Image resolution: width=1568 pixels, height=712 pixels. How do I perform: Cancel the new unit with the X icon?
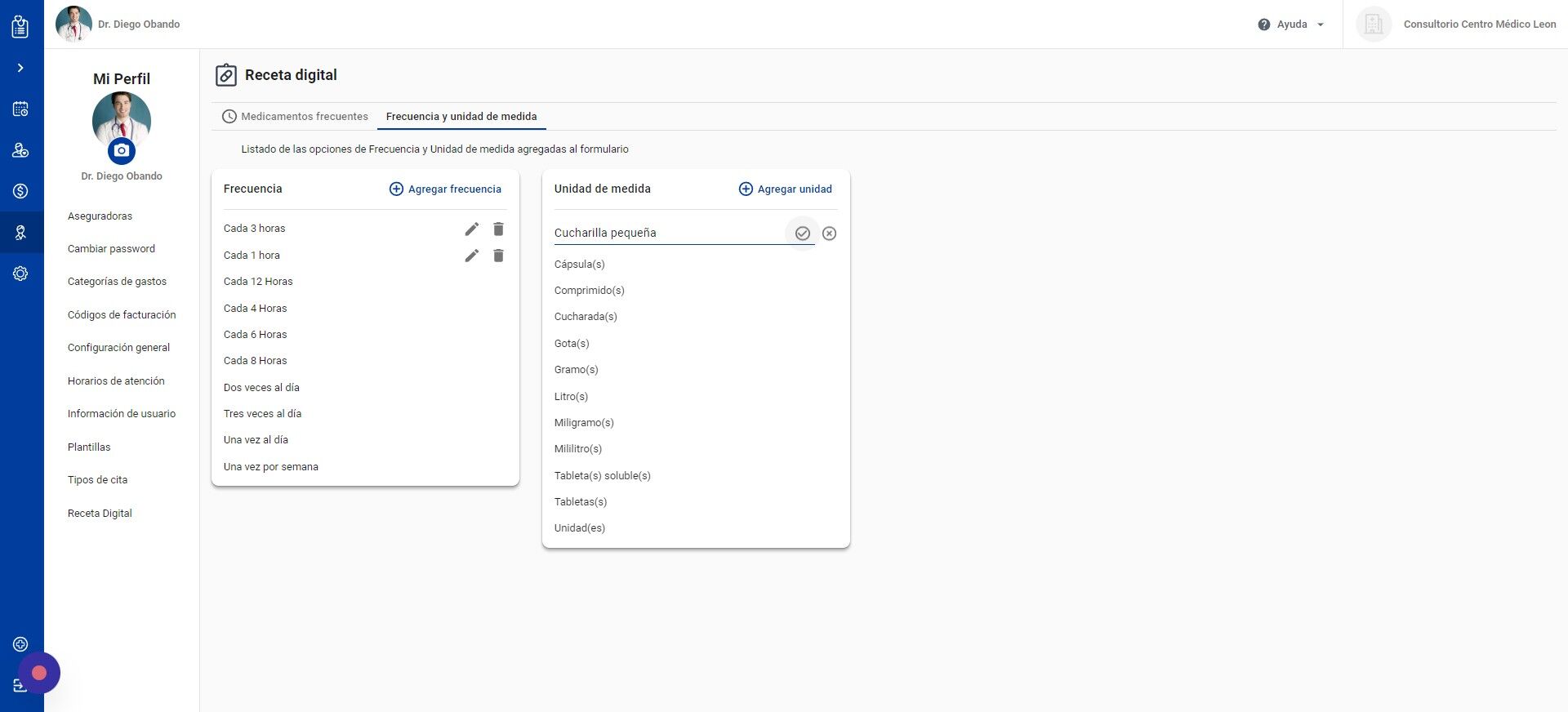pyautogui.click(x=829, y=234)
